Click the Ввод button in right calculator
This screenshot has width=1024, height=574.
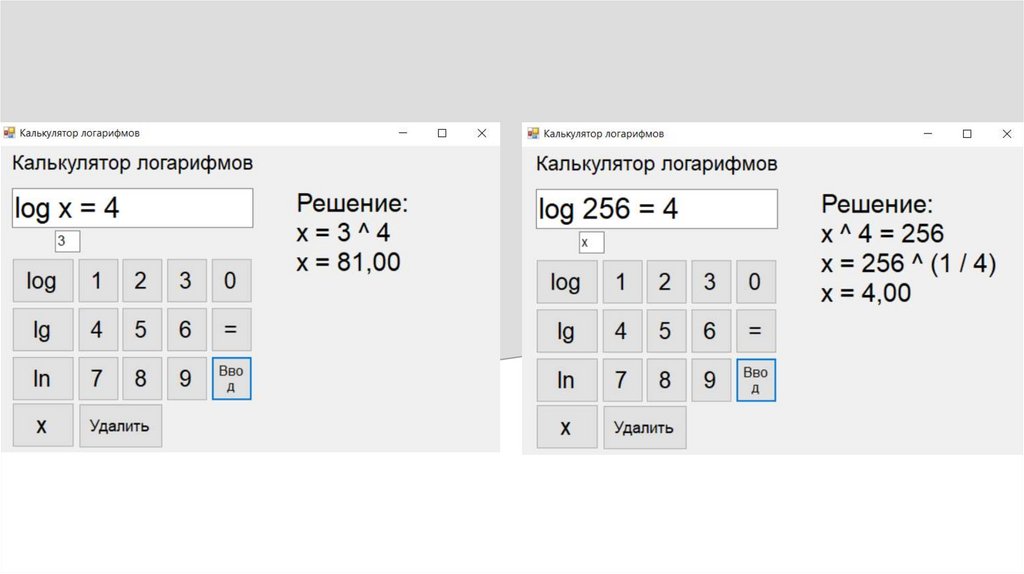tap(755, 380)
